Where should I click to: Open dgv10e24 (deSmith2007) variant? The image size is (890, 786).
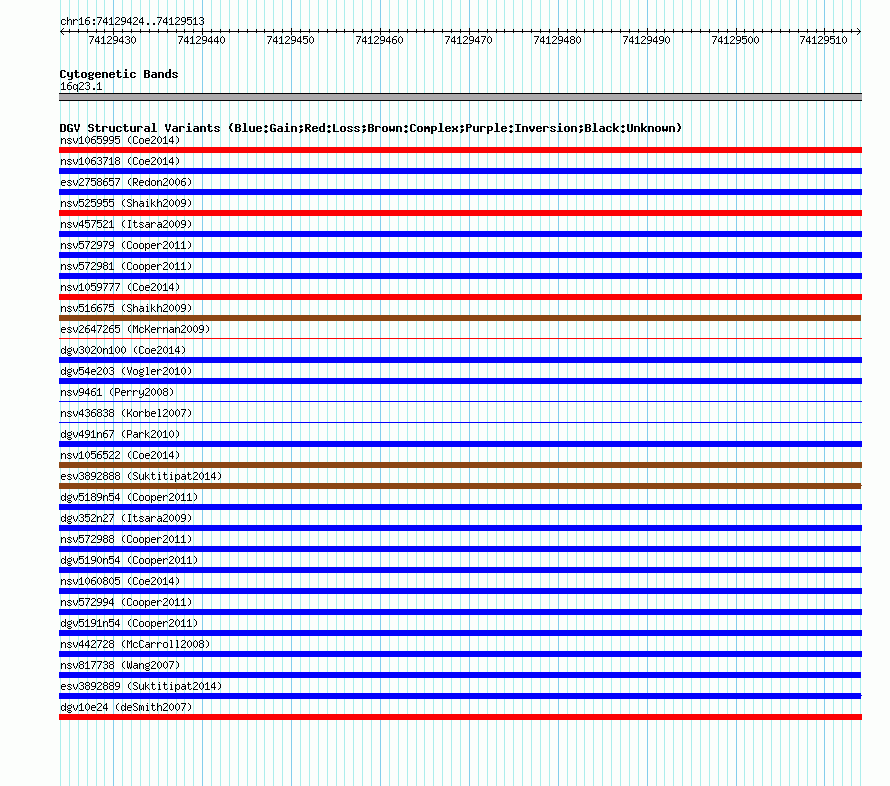(126, 707)
